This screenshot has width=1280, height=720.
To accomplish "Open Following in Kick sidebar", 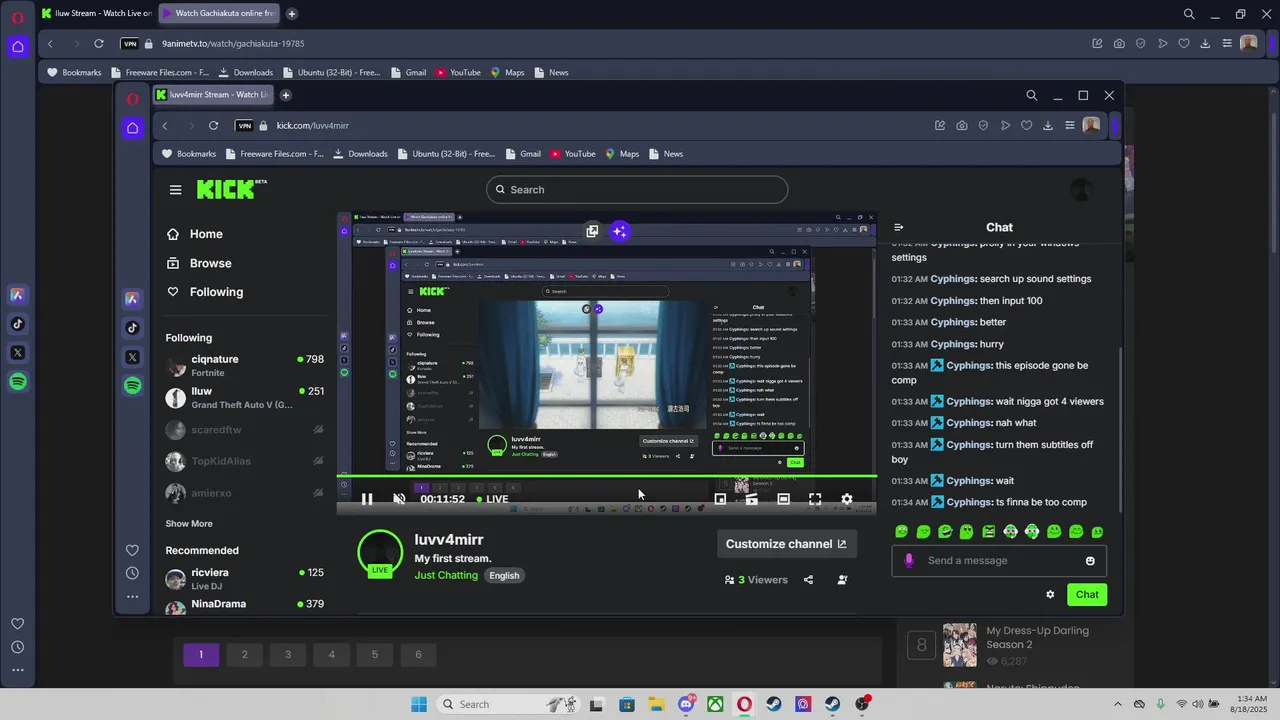I will click(205, 292).
